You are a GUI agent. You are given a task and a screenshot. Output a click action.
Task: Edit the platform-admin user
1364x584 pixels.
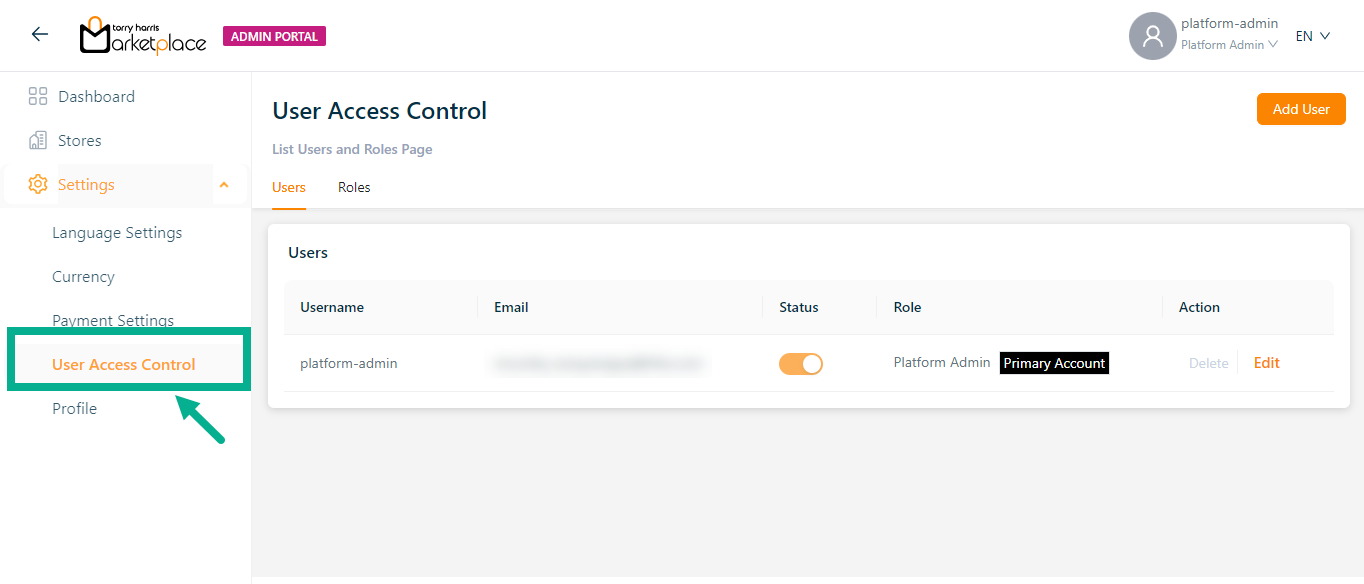pos(1266,363)
